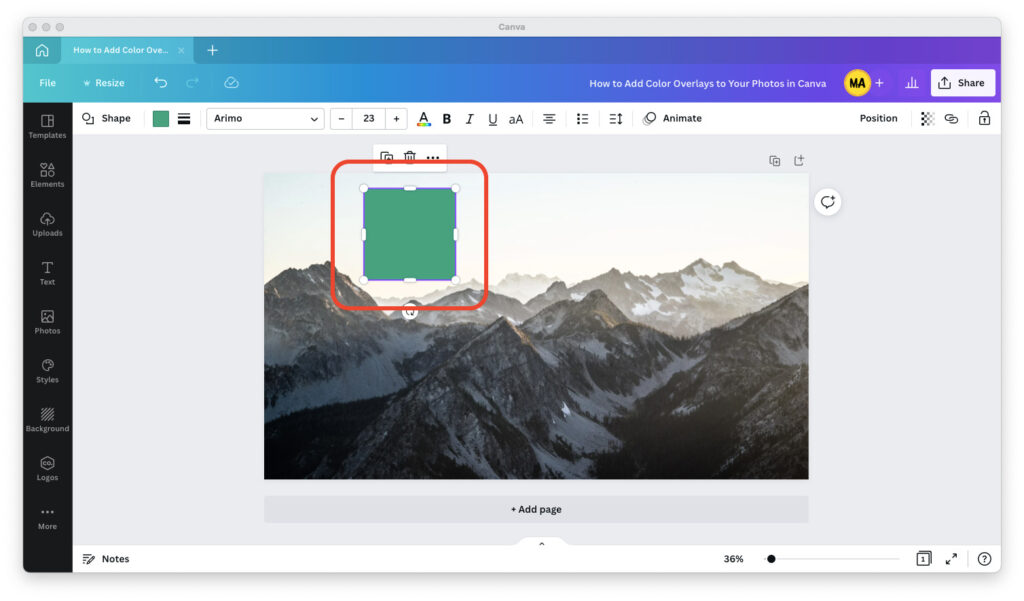Open the Notes panel

tap(106, 559)
